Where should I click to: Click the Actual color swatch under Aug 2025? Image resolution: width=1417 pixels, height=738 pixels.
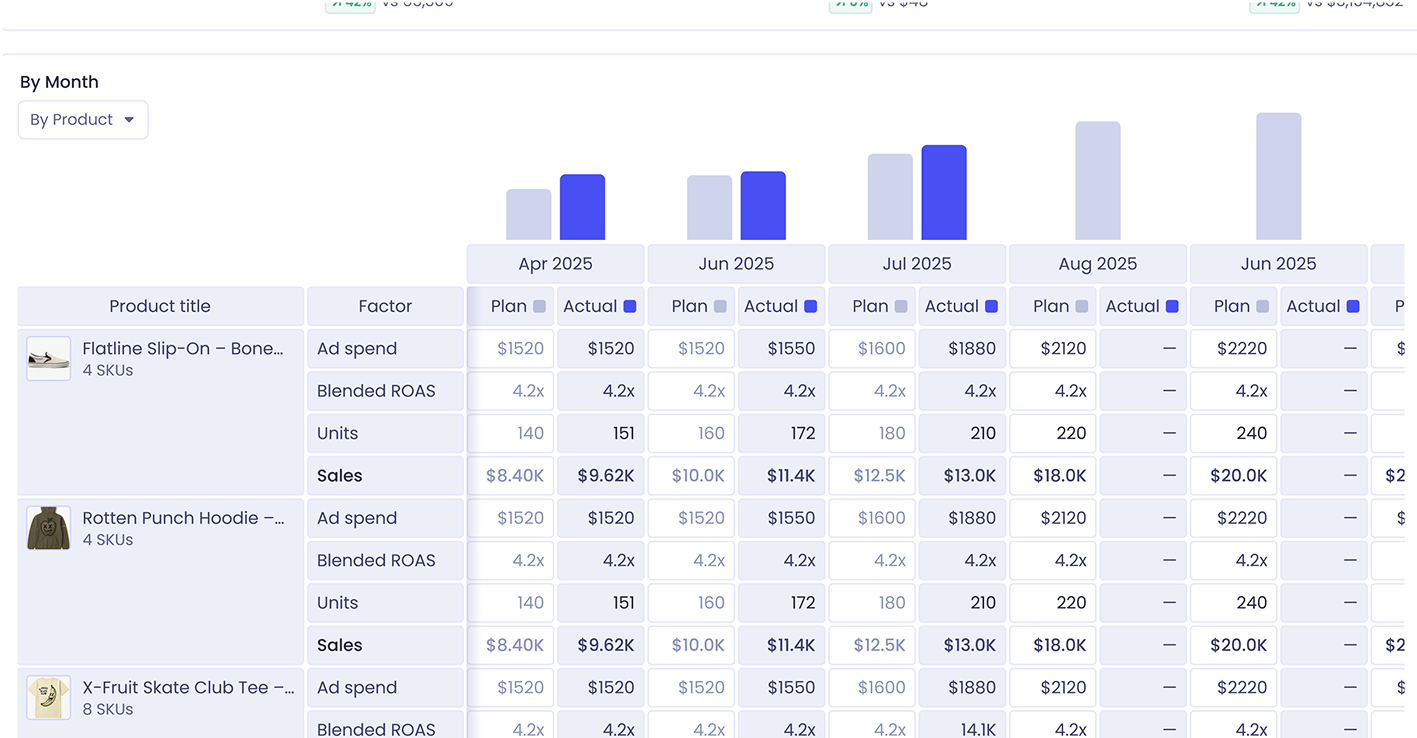(x=1172, y=307)
